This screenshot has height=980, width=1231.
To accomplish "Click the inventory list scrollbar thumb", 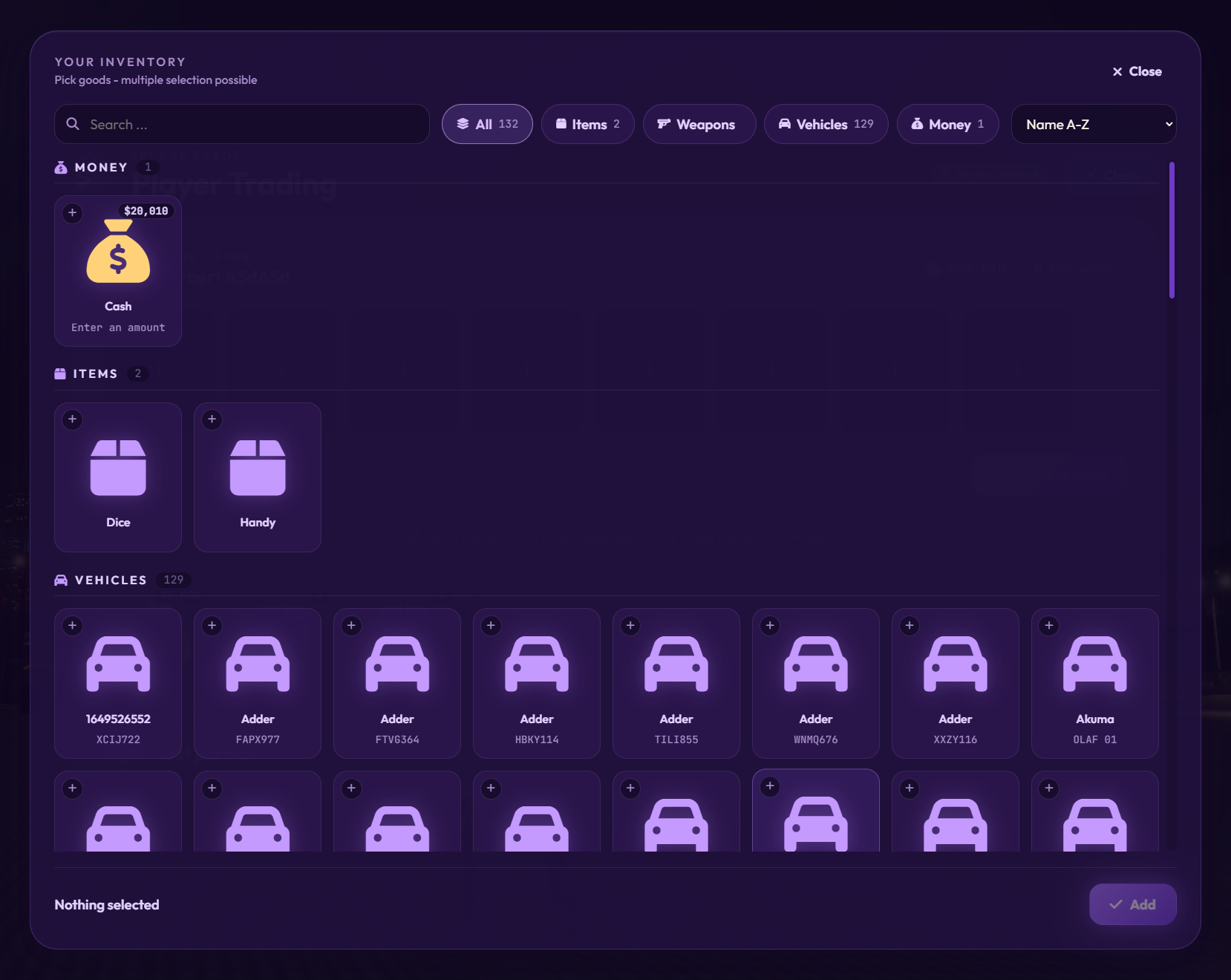I will coord(1172,230).
